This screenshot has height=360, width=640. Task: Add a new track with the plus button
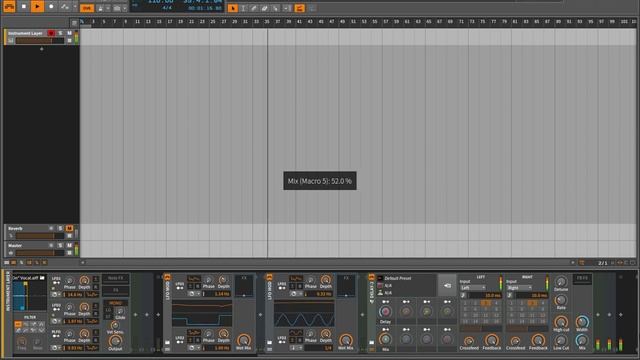(41, 49)
